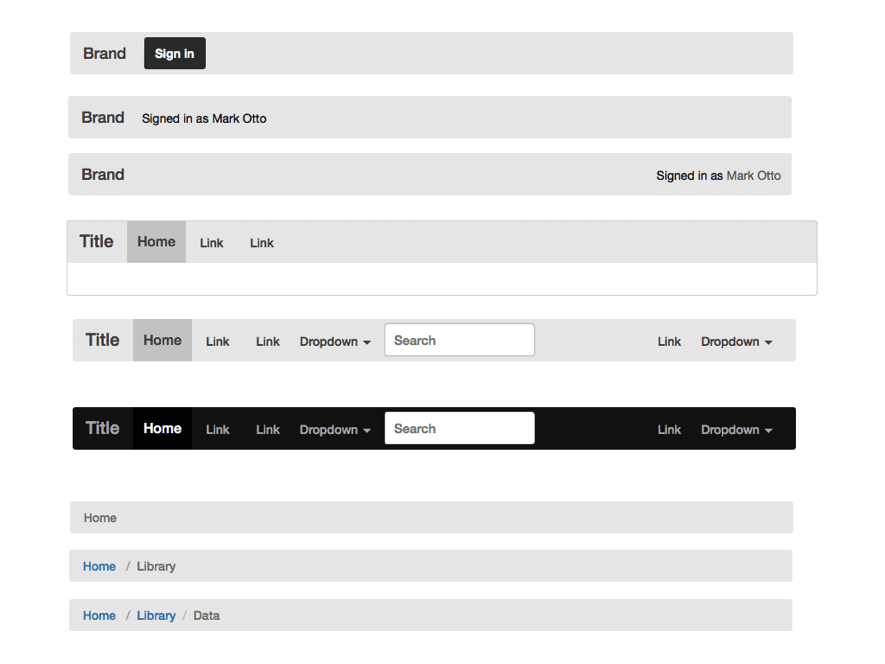Expand left Dropdown in the light navbar
885x664 pixels.
[x=335, y=342]
